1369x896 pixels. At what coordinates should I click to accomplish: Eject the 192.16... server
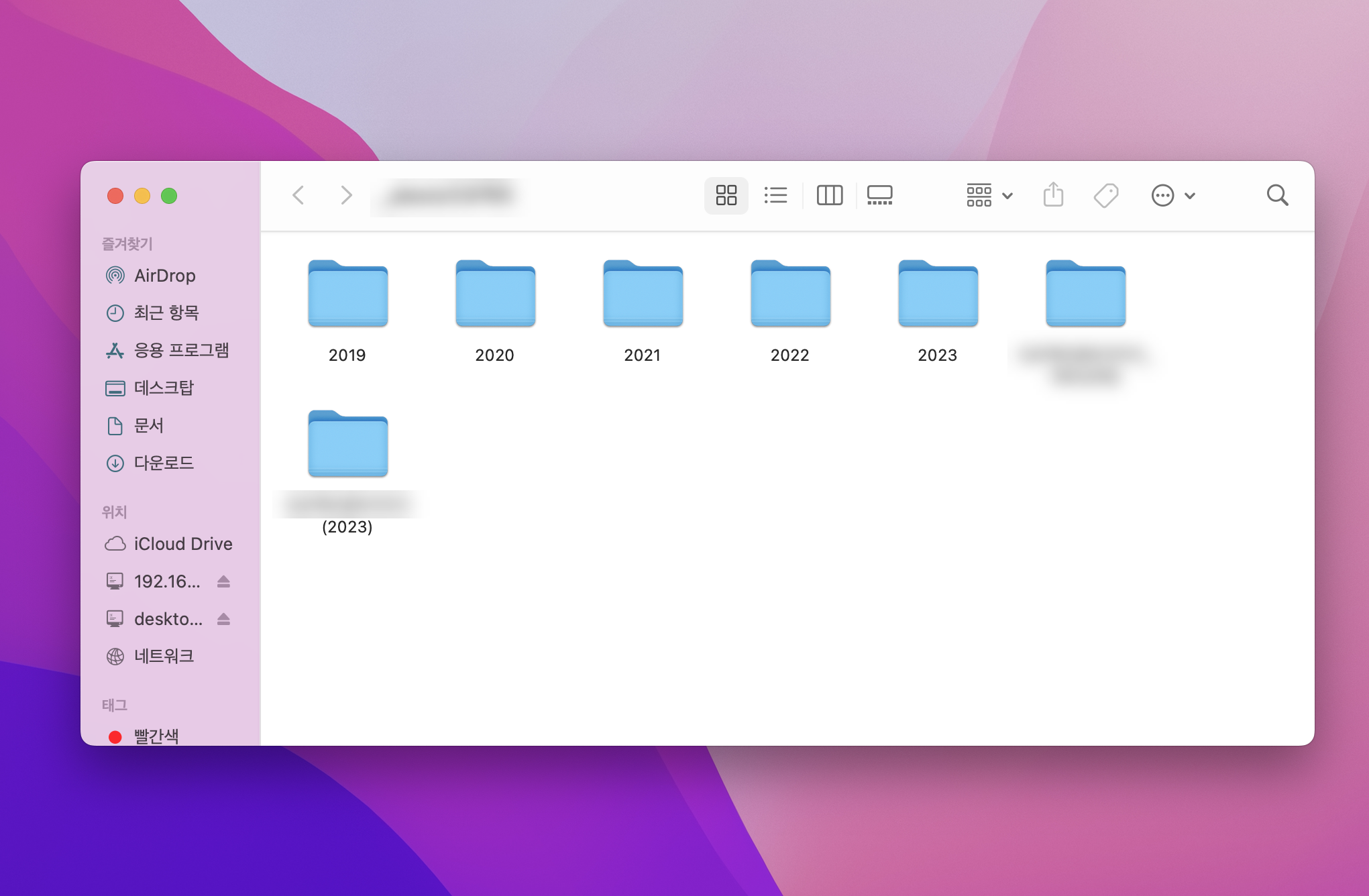[x=224, y=581]
